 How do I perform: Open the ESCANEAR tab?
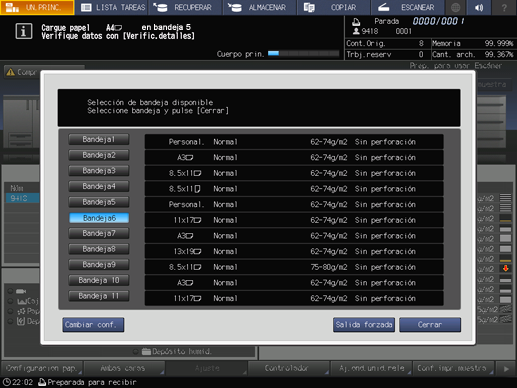point(408,7)
